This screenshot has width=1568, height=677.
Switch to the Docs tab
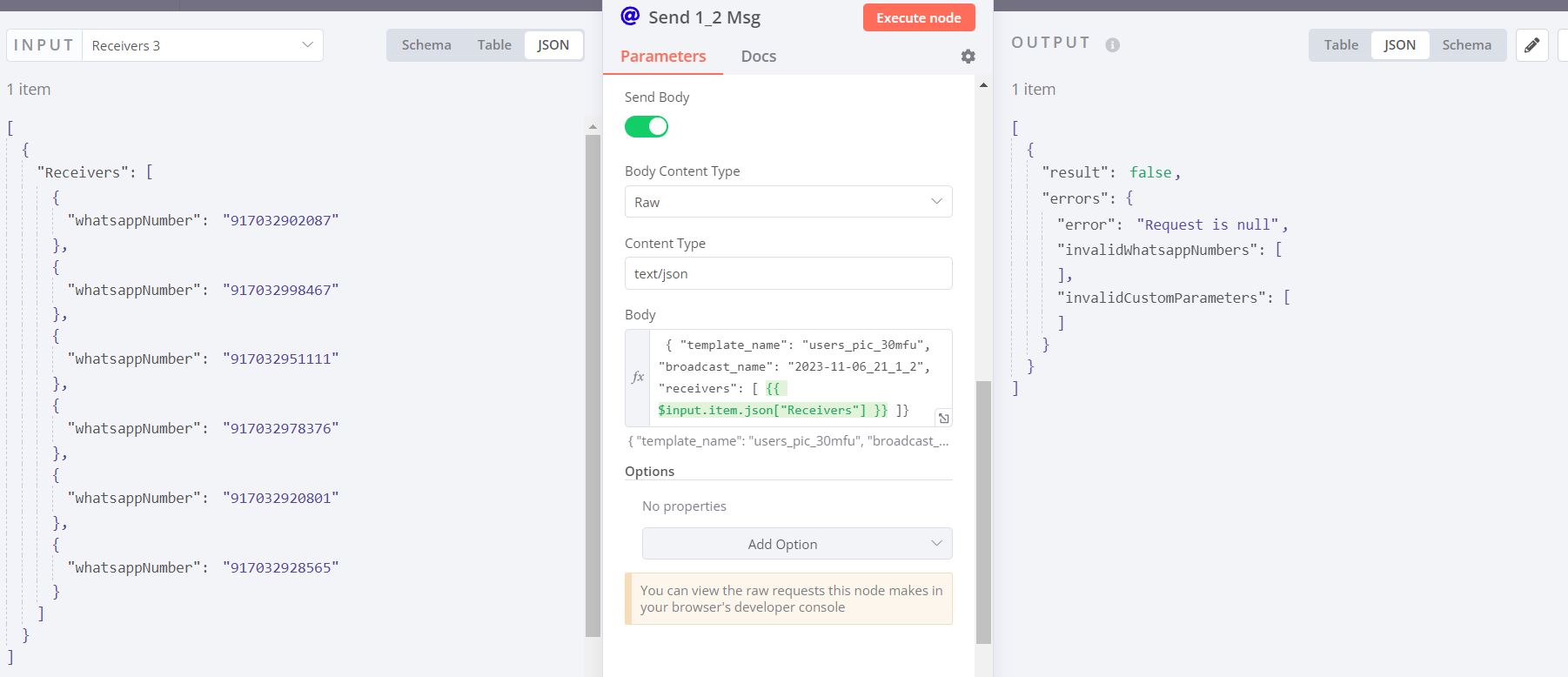758,57
